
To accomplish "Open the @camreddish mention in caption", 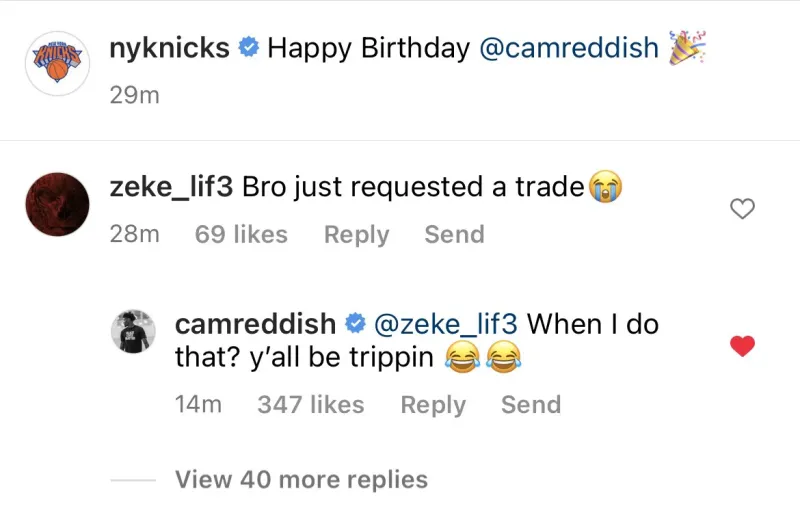I will [570, 48].
